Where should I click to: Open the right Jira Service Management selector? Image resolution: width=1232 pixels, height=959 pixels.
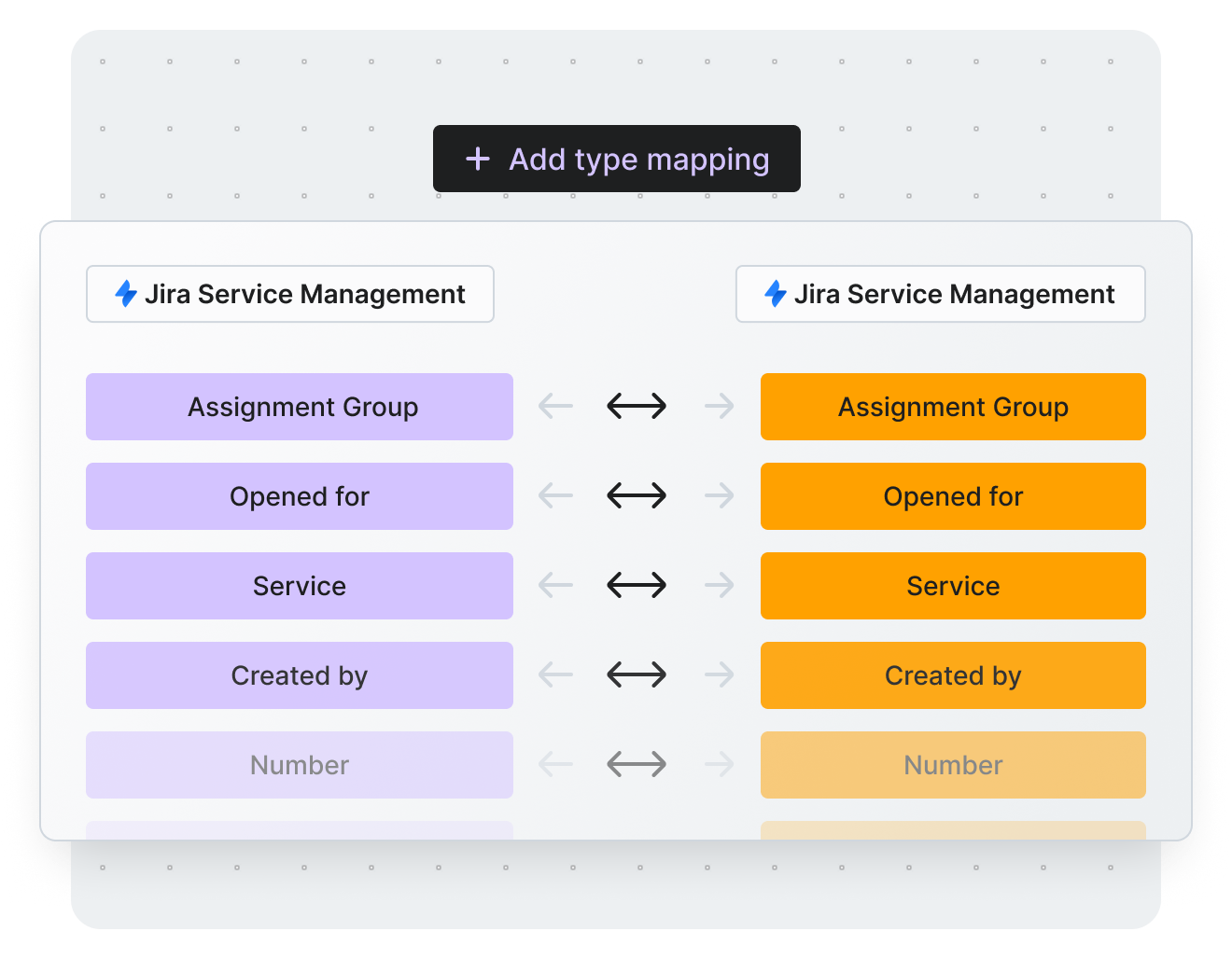coord(941,294)
